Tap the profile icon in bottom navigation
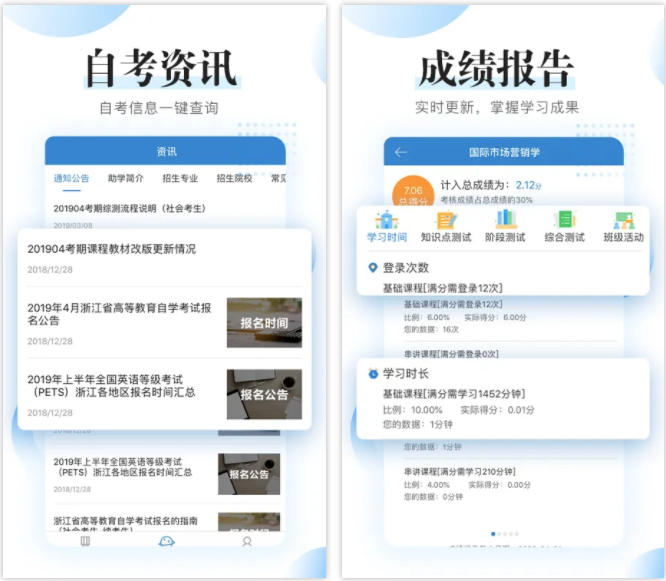The image size is (666, 581). (247, 541)
